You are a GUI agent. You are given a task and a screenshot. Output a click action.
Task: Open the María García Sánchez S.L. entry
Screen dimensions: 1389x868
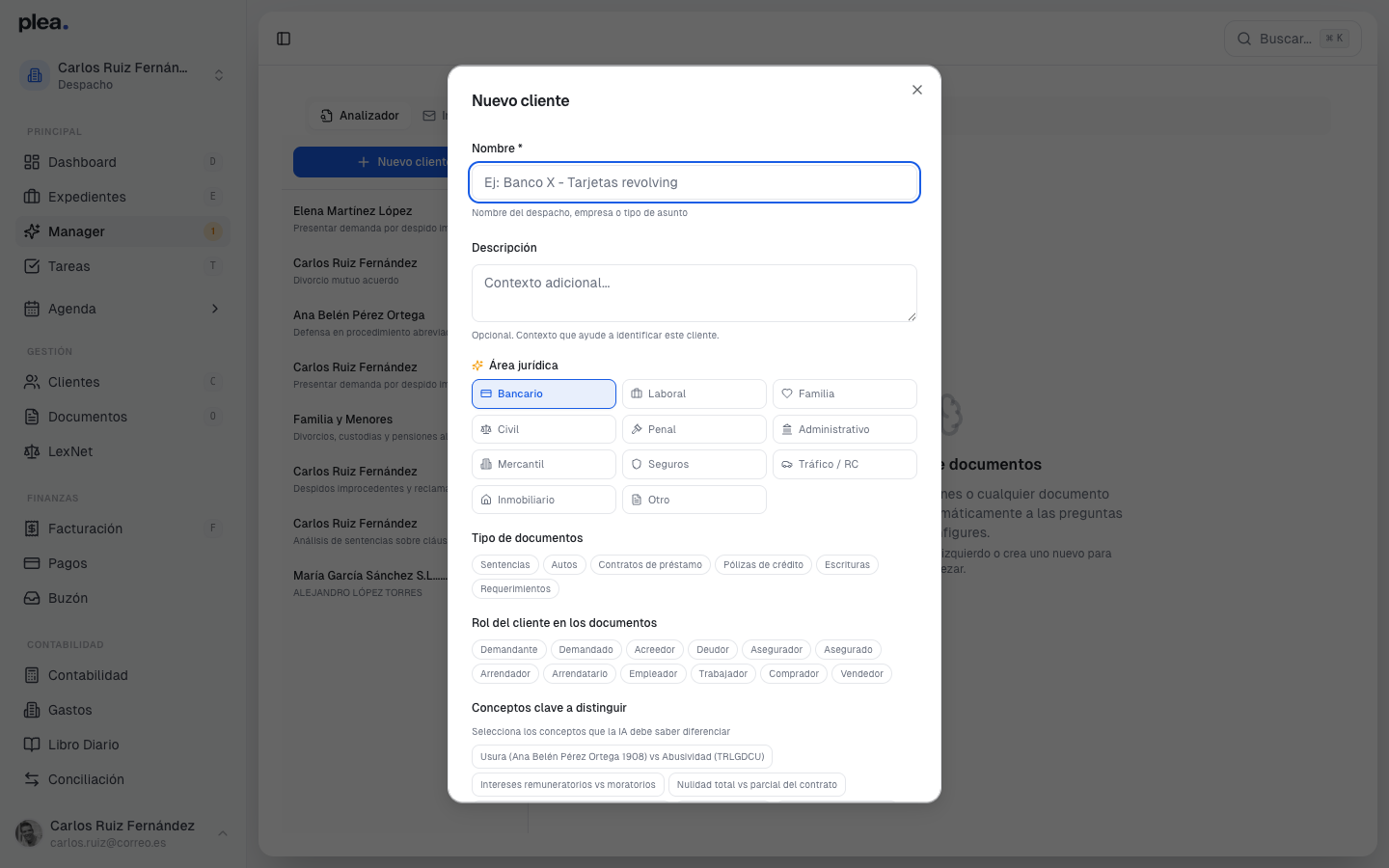coord(370,583)
